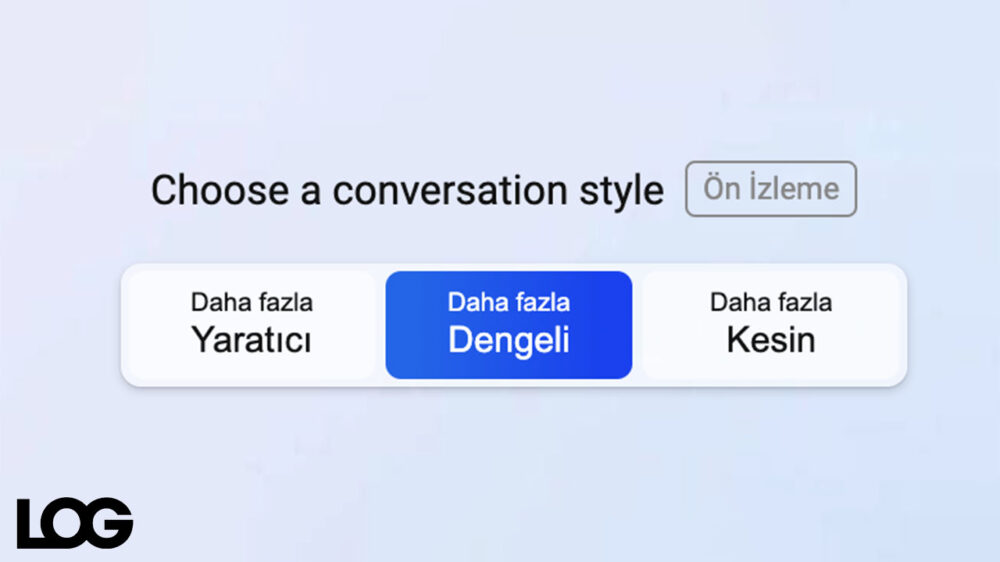Click "Daha fazla" above Kesin
Image resolution: width=1000 pixels, height=562 pixels.
pyautogui.click(x=770, y=302)
